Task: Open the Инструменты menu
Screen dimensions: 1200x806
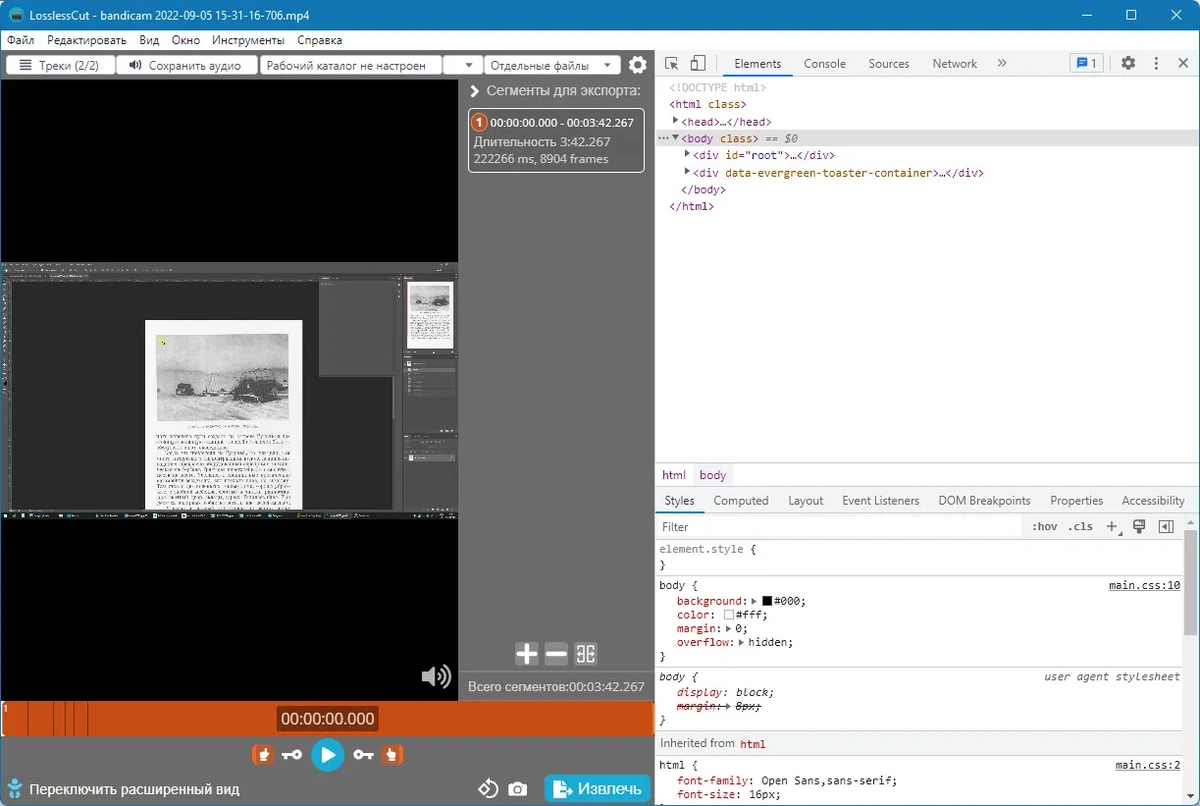Action: coord(248,40)
